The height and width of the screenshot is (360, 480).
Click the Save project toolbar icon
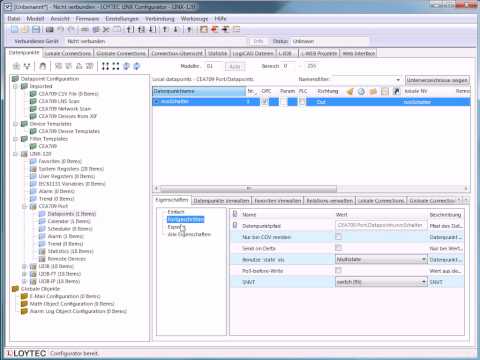tap(36, 30)
